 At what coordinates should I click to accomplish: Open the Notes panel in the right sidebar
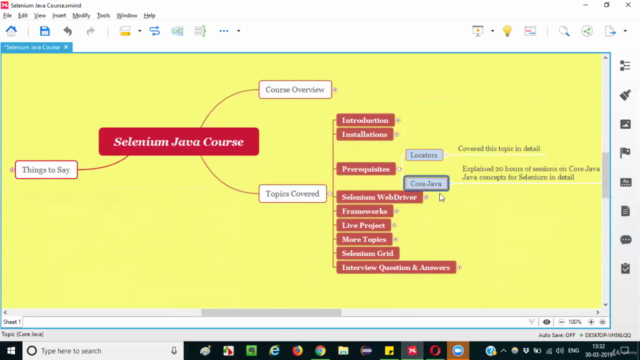click(x=625, y=211)
